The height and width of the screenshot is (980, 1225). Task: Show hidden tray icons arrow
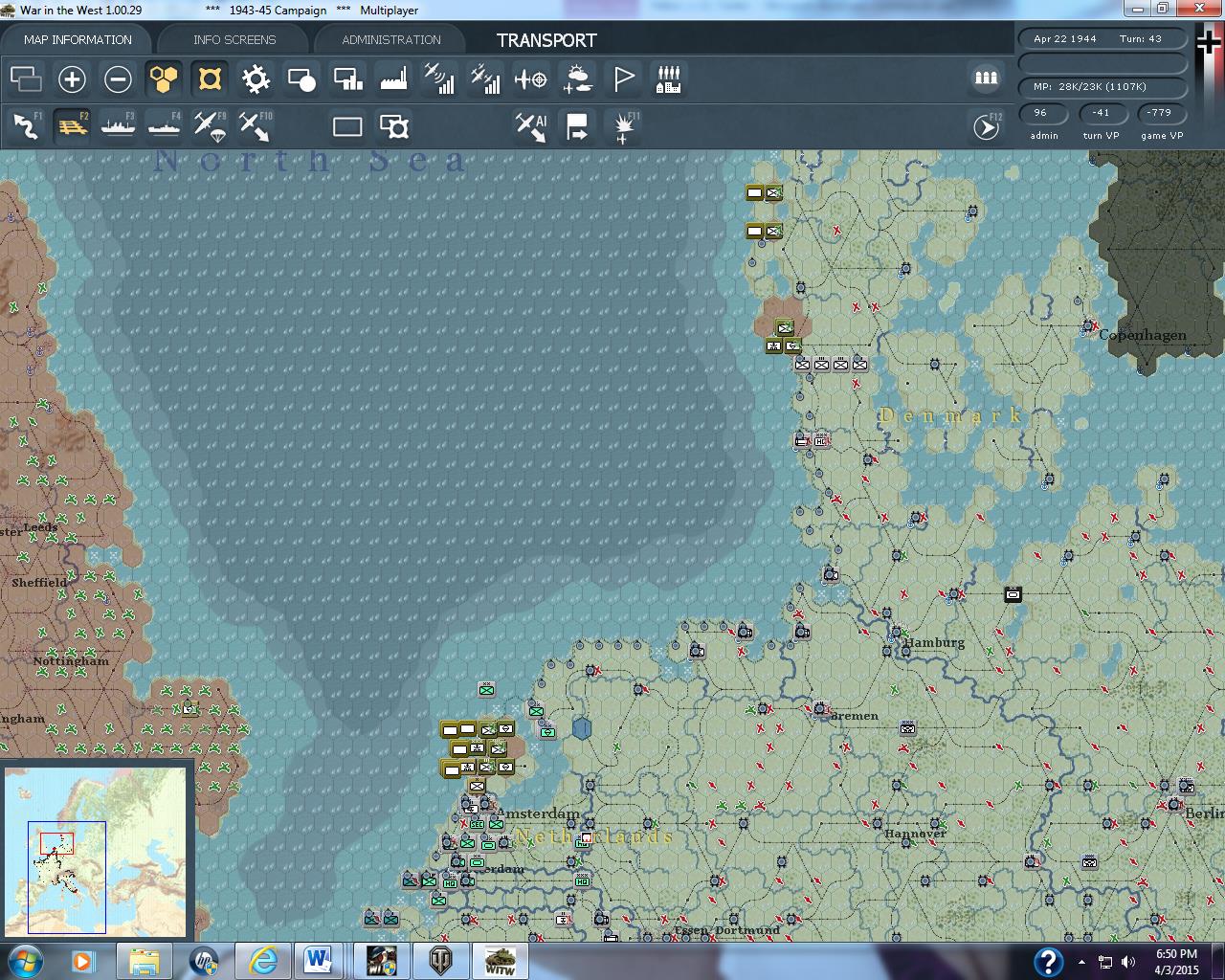1081,962
